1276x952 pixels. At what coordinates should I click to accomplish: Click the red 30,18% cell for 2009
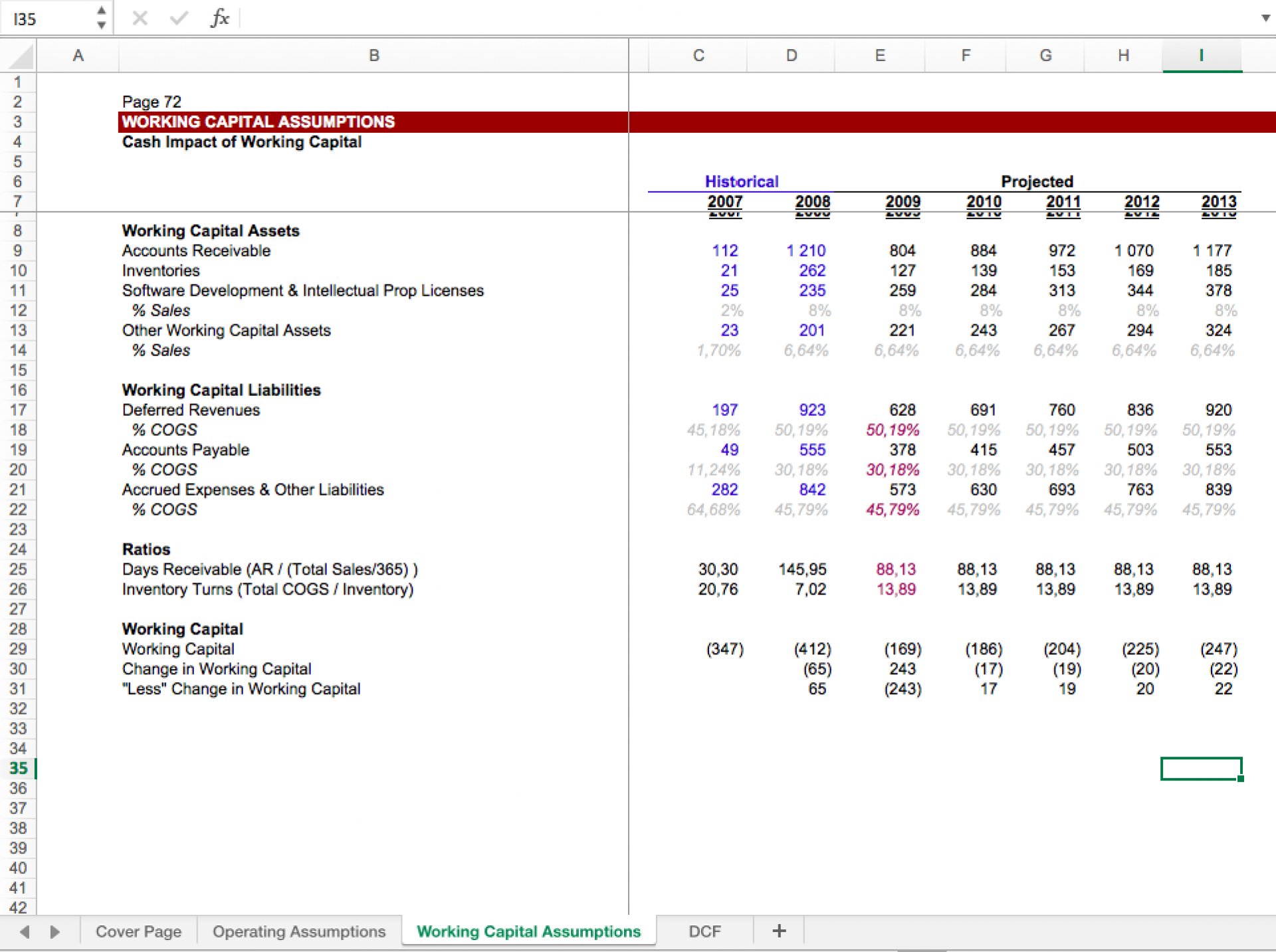coord(893,470)
